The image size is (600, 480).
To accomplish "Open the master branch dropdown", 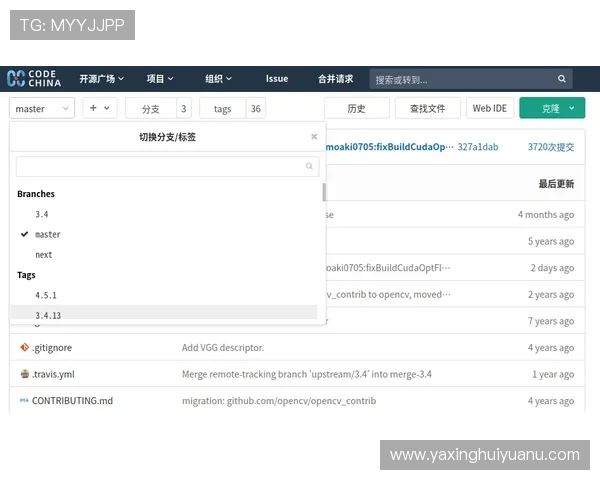I will point(42,108).
